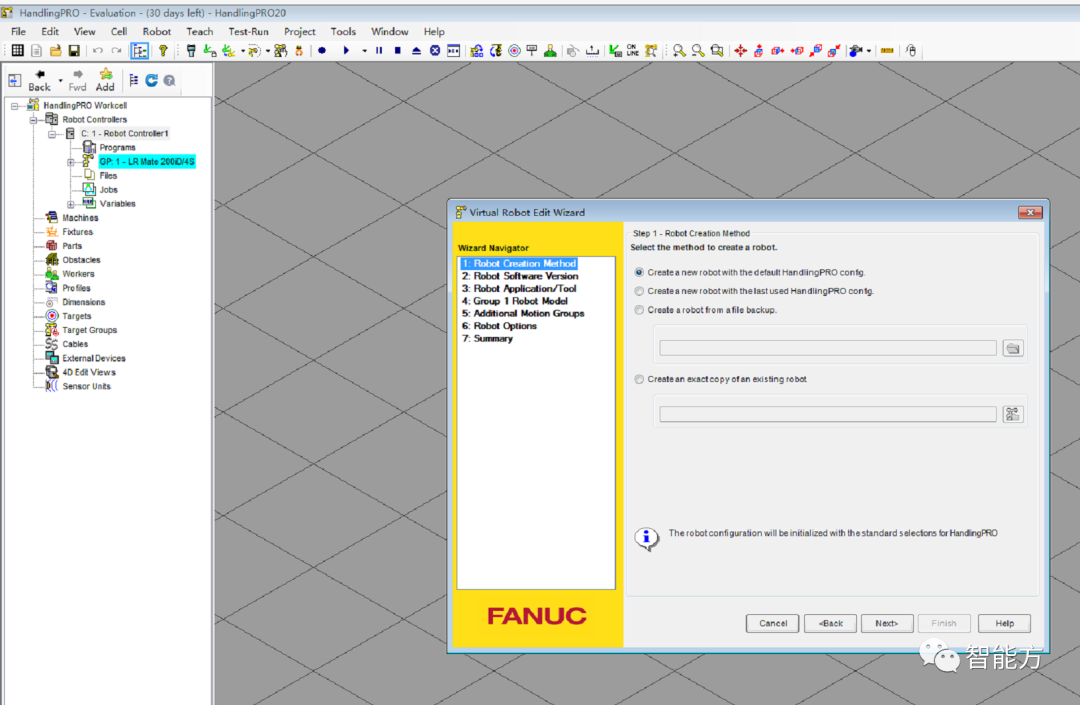The width and height of the screenshot is (1080, 705).
Task: Start recording with the record dot
Action: point(322,50)
